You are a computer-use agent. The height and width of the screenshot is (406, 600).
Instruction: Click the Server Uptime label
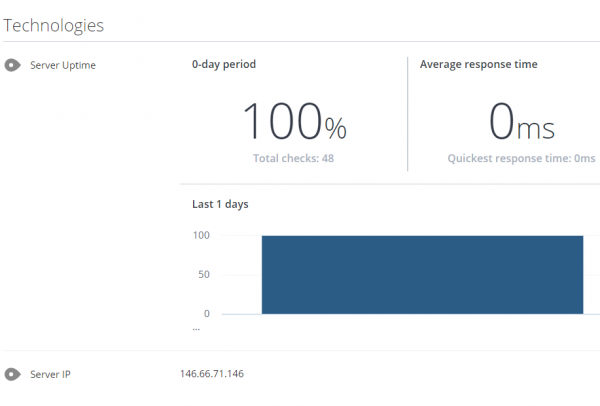pos(63,65)
